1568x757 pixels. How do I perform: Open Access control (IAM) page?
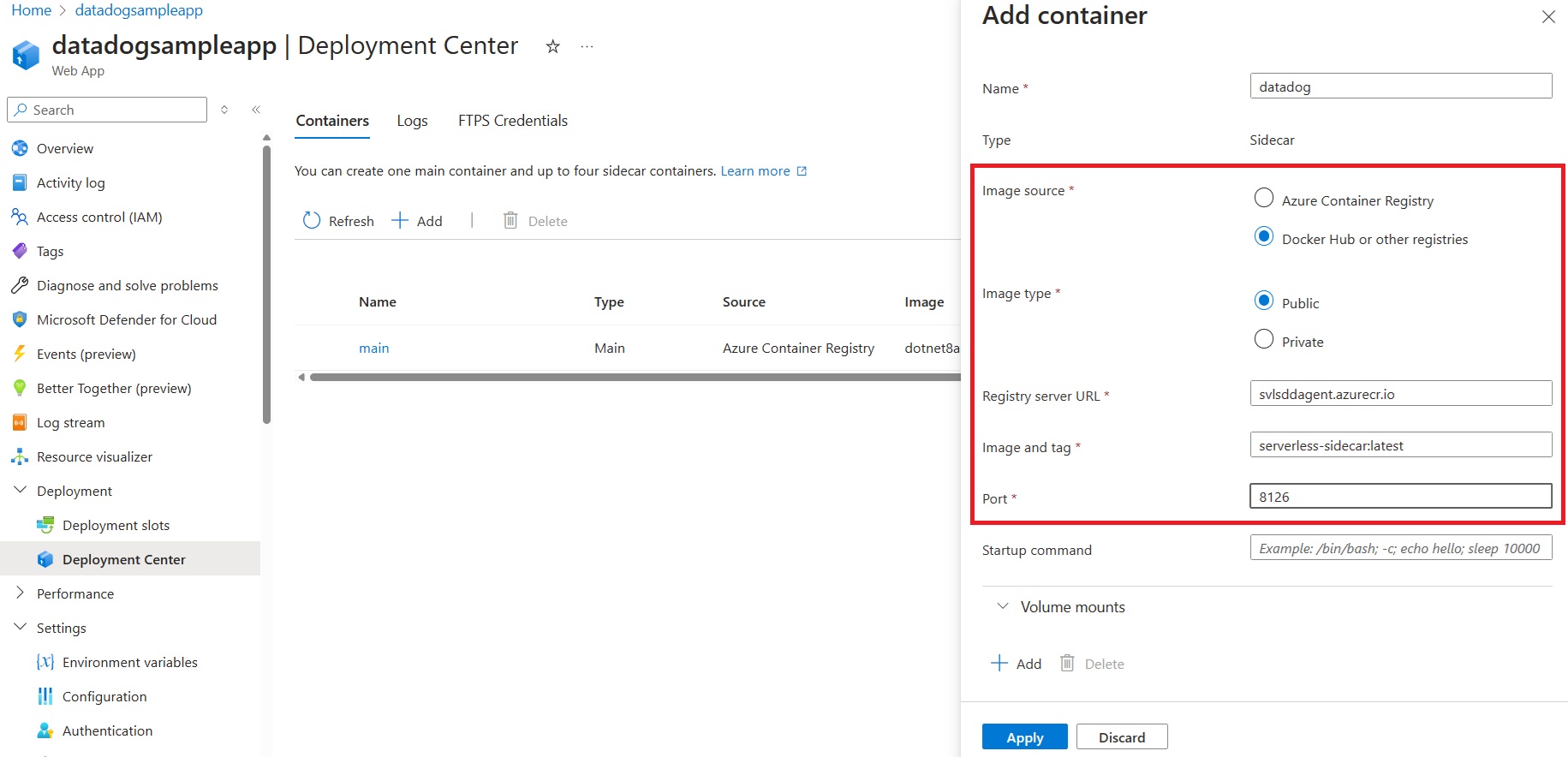[x=98, y=217]
